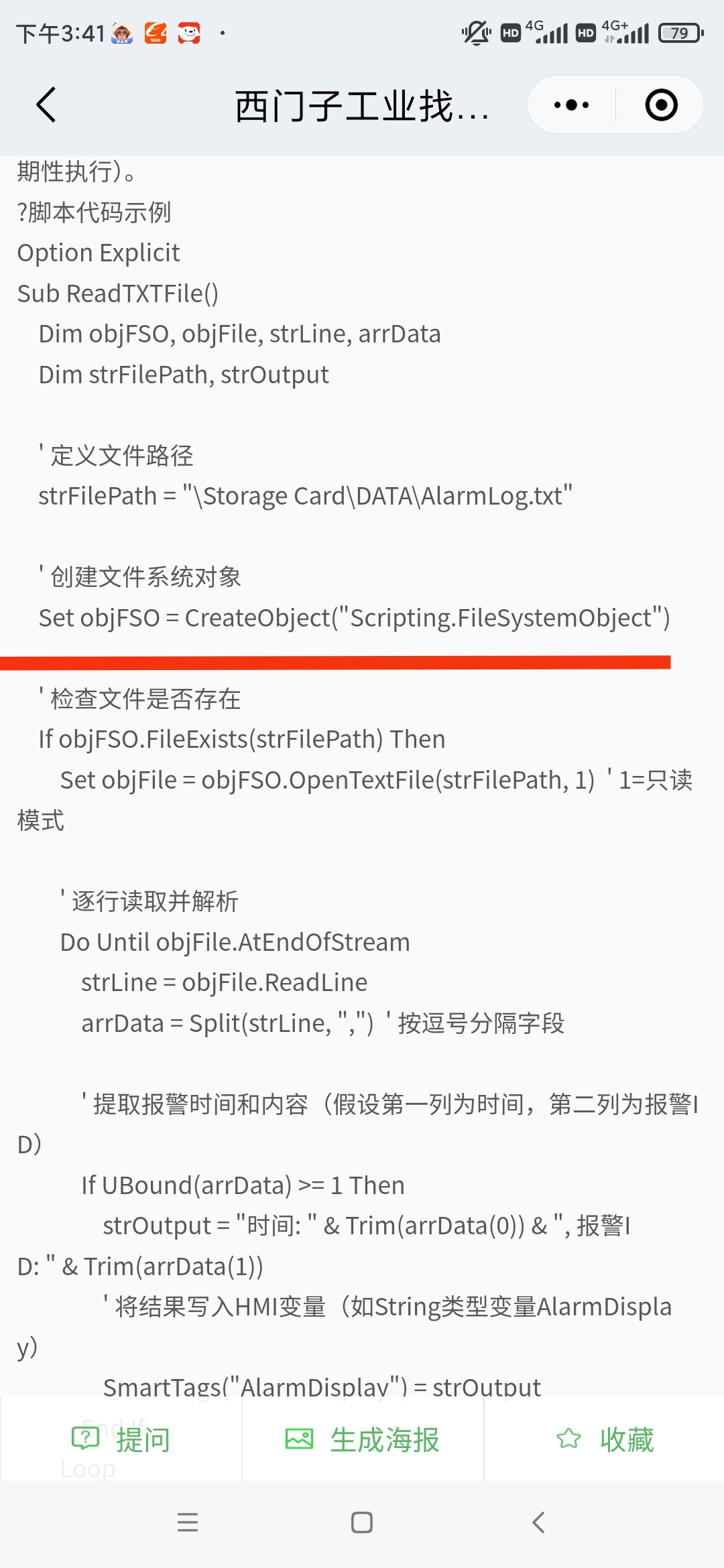724x1568 pixels.
Task: Tap the page title 西门子工业找…
Action: [362, 106]
